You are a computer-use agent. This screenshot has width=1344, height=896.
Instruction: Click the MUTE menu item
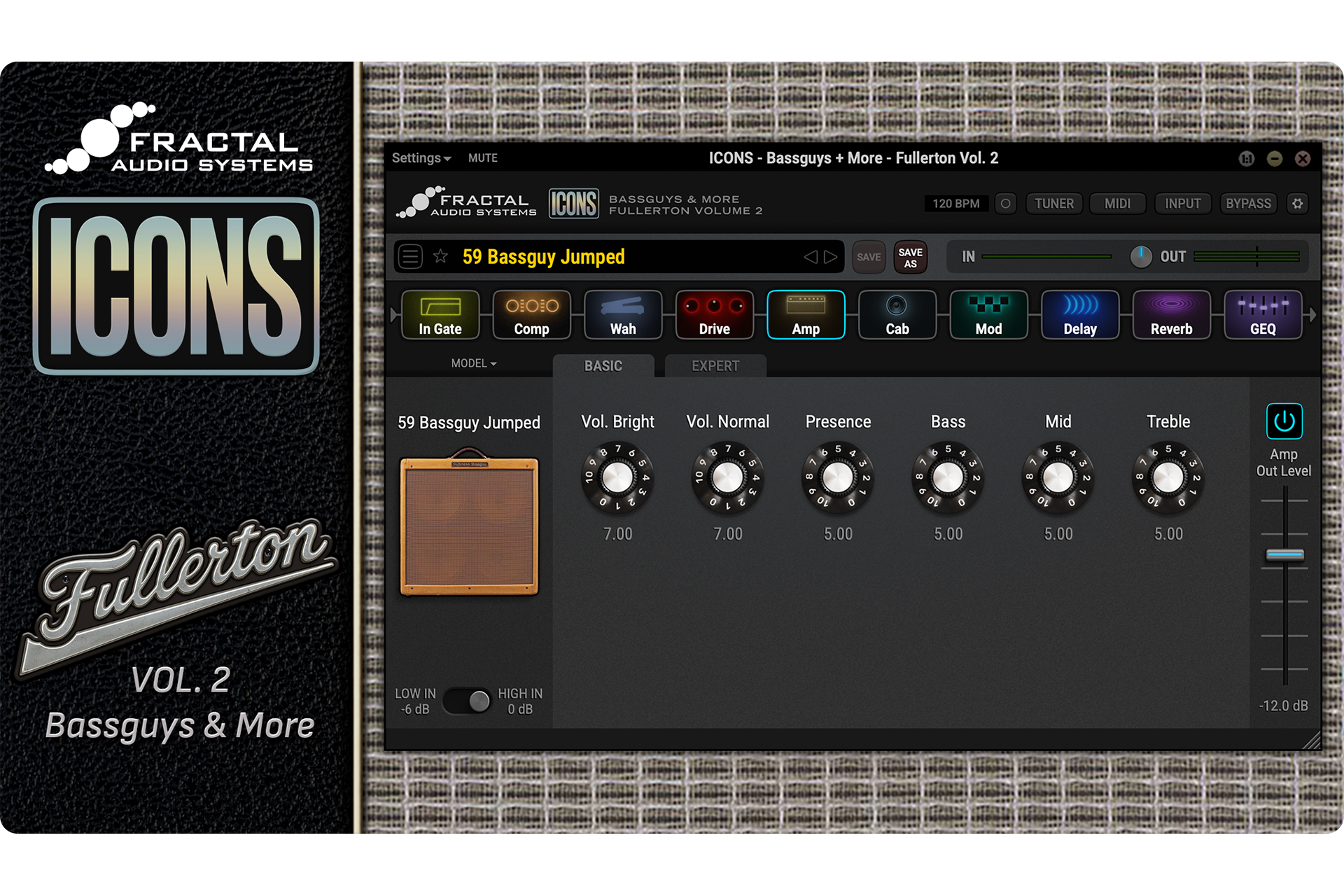click(x=482, y=158)
